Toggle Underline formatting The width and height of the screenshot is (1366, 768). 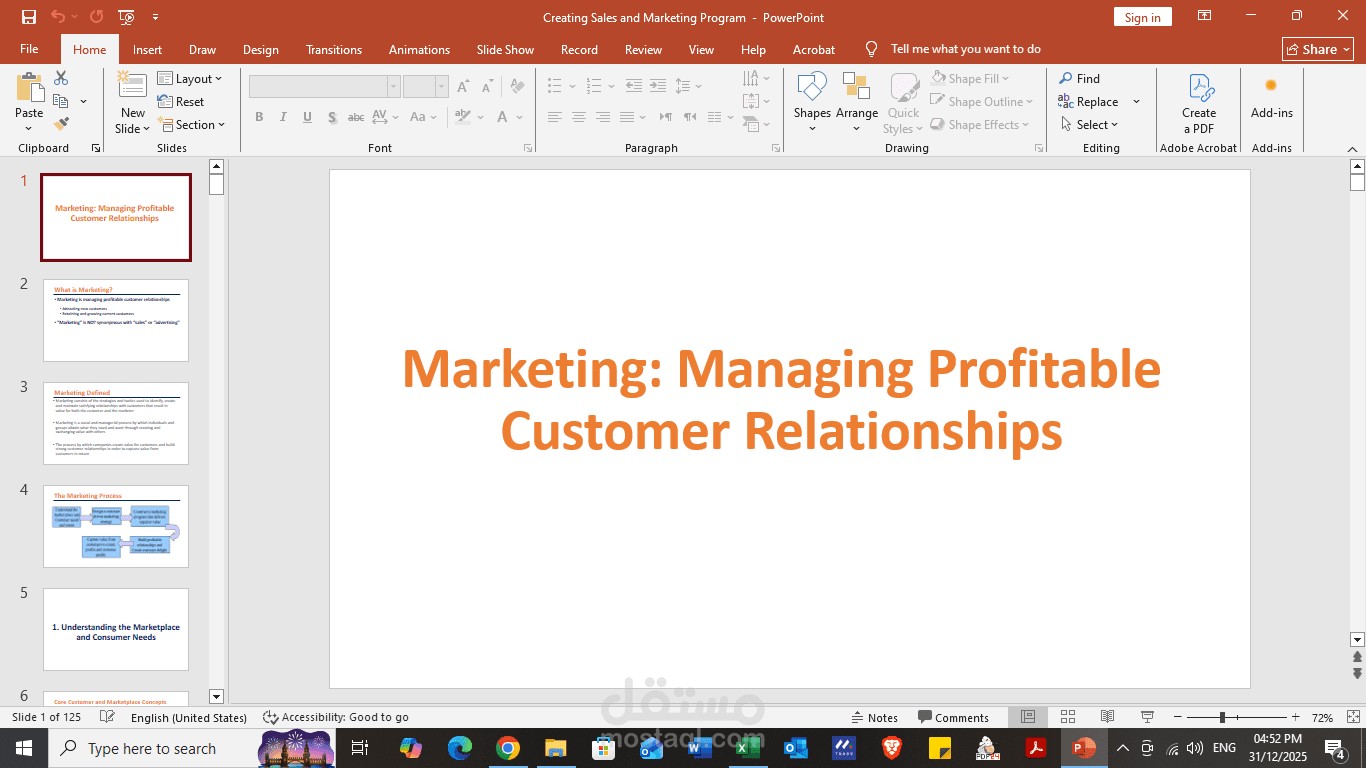pos(307,117)
